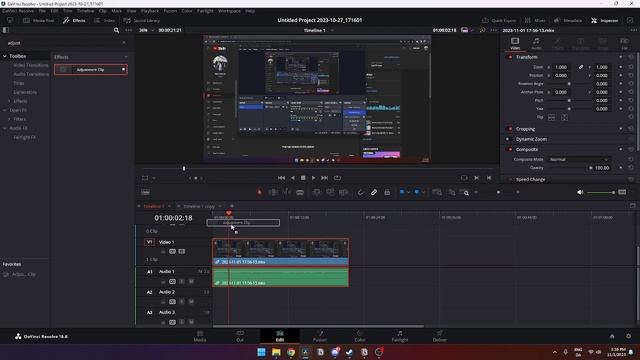This screenshot has height=360, width=640.
Task: Open the Windows Start menu
Action: coord(261,352)
